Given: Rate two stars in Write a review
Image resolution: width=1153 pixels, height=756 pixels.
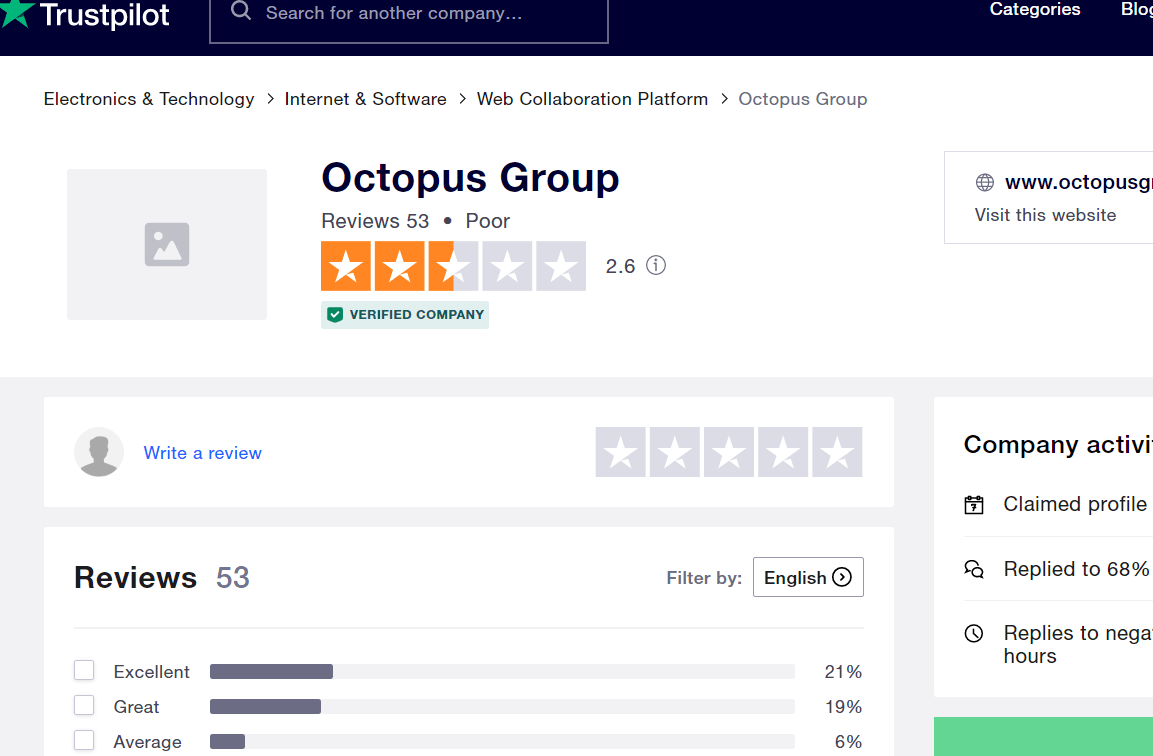Looking at the screenshot, I should [675, 452].
